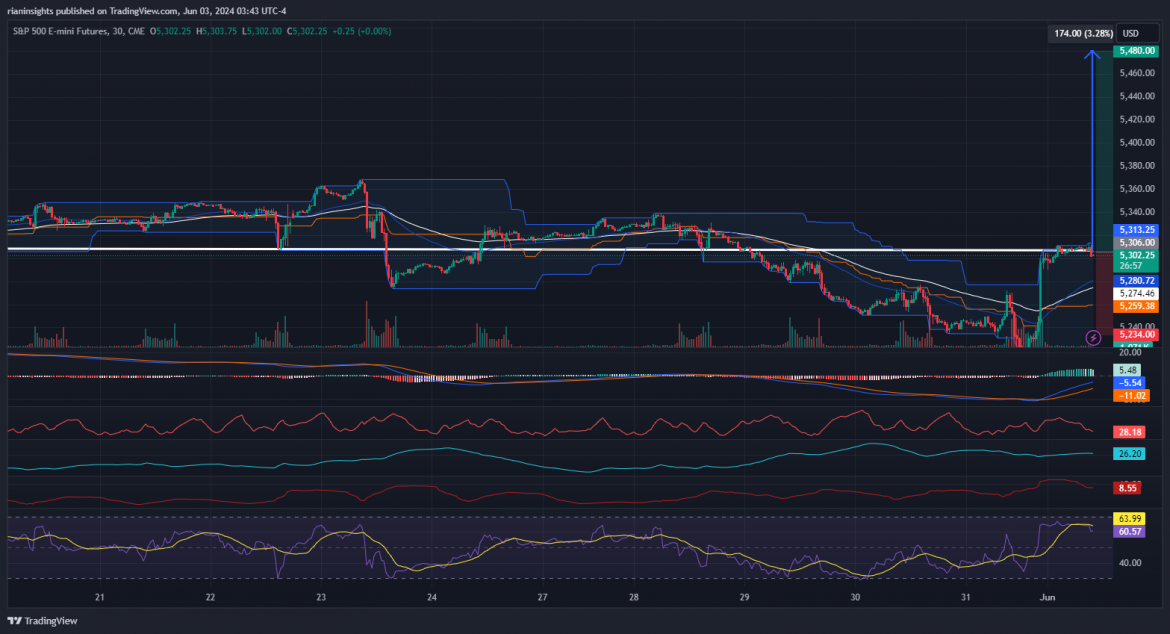1170x634 pixels.
Task: Click the red 5,234.00 stop price label
Action: click(x=1138, y=335)
